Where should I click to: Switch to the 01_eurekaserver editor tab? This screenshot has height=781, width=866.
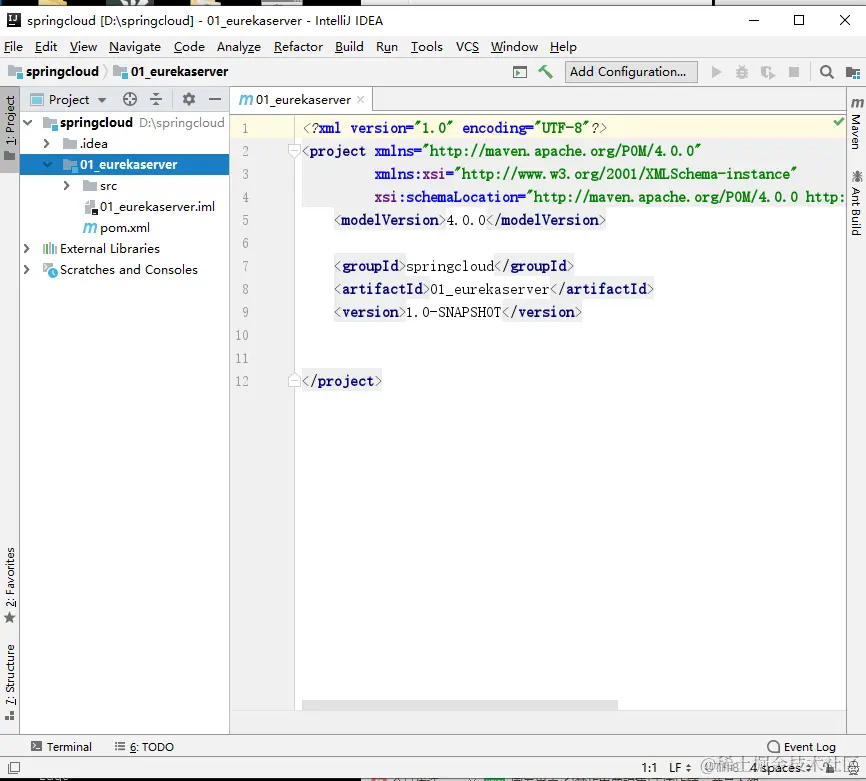[302, 100]
